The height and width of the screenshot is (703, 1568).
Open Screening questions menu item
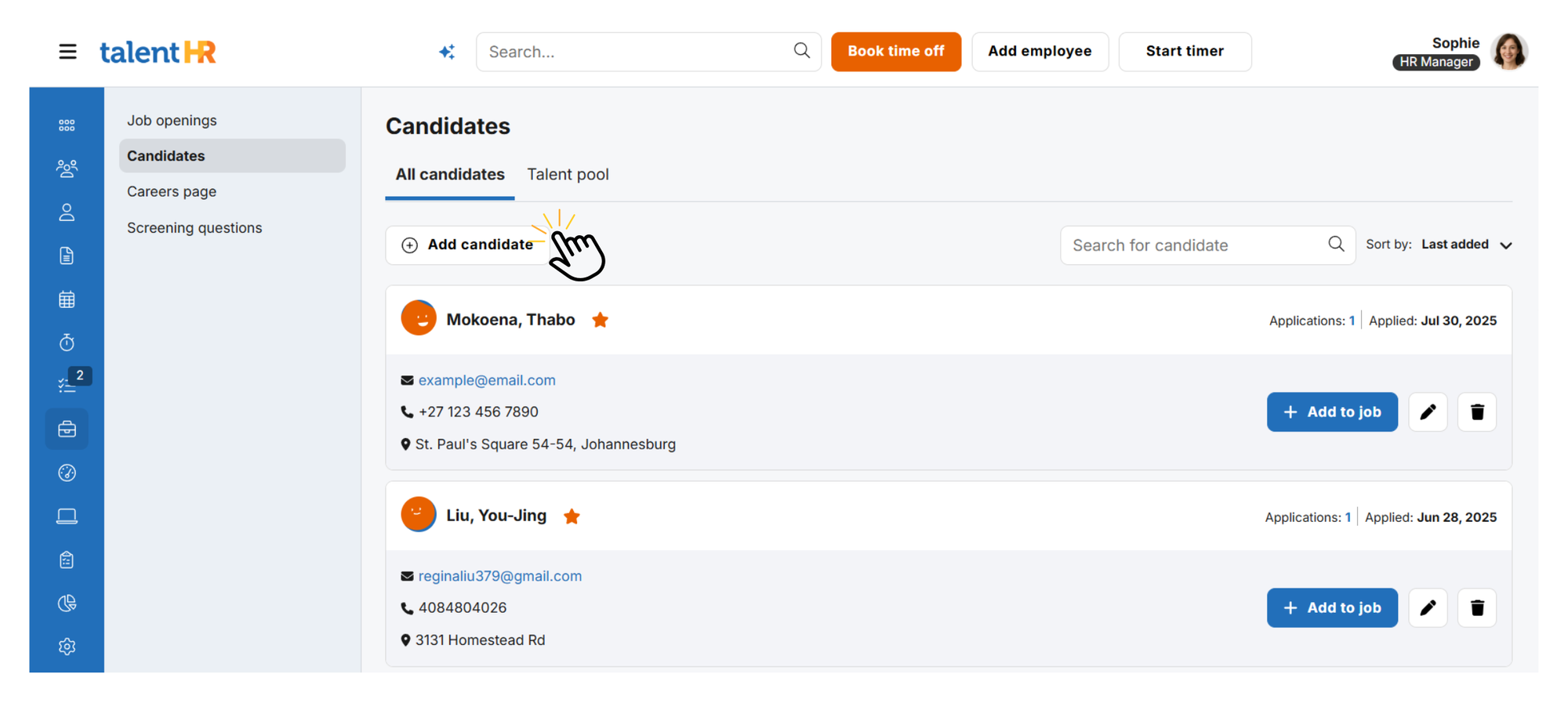194,228
